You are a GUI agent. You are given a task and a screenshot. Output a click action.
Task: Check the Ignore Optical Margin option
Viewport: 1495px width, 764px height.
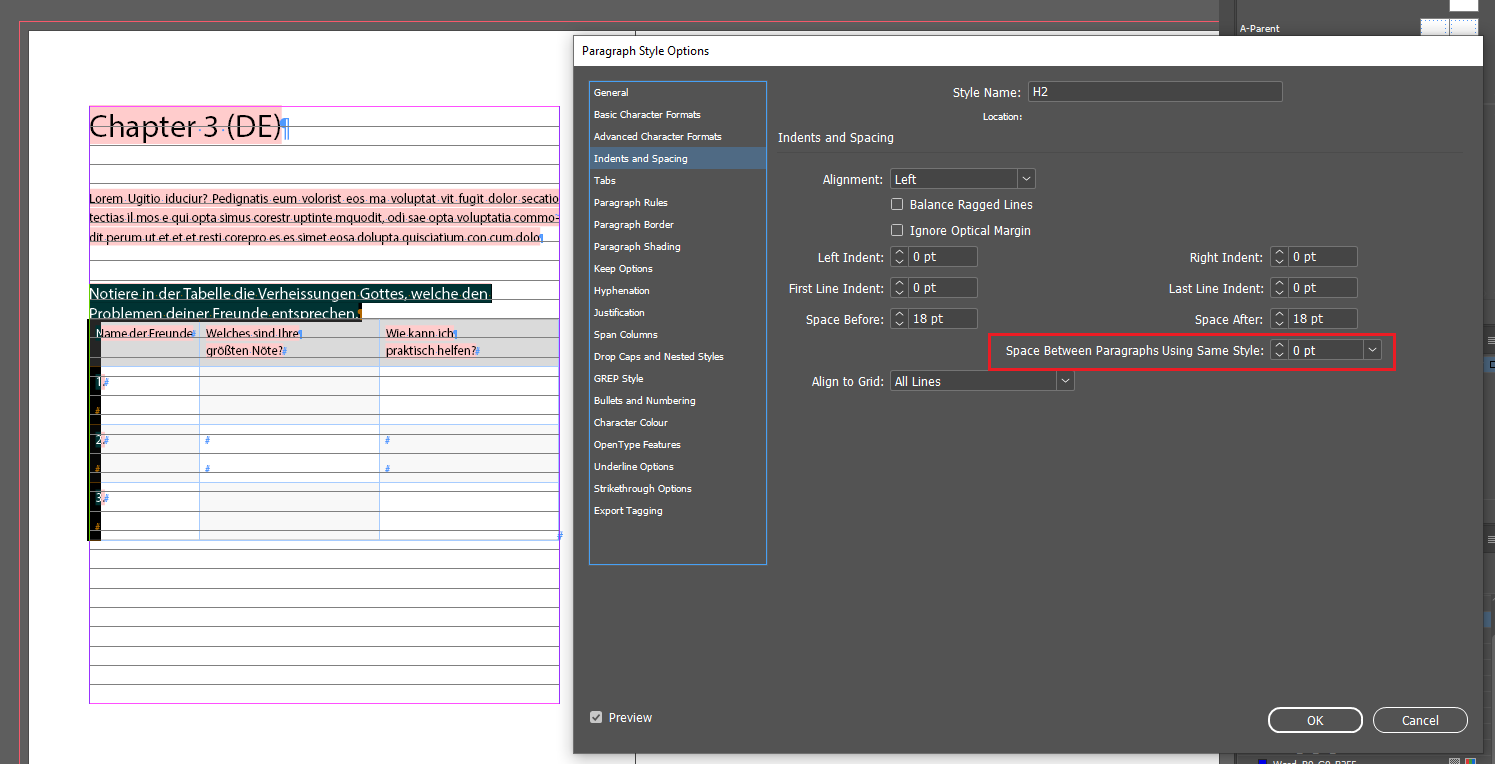pyautogui.click(x=897, y=230)
